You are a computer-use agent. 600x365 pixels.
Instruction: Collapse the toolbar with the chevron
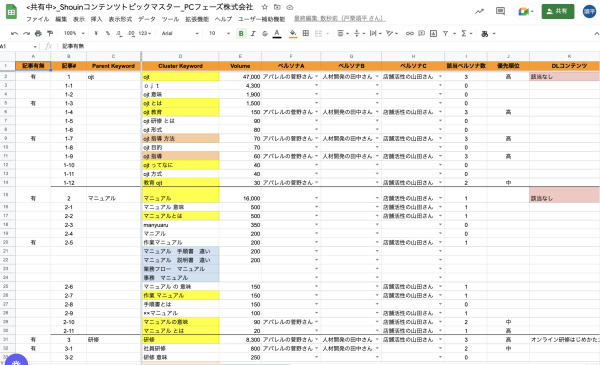[x=596, y=34]
